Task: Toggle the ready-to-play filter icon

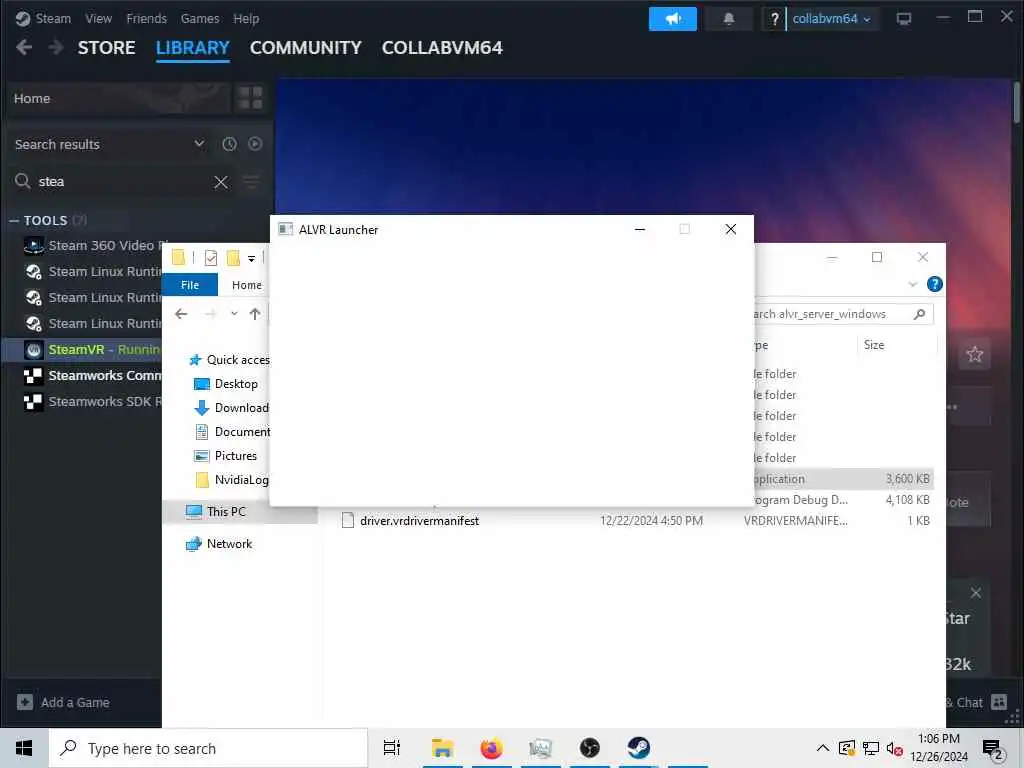Action: tap(255, 144)
